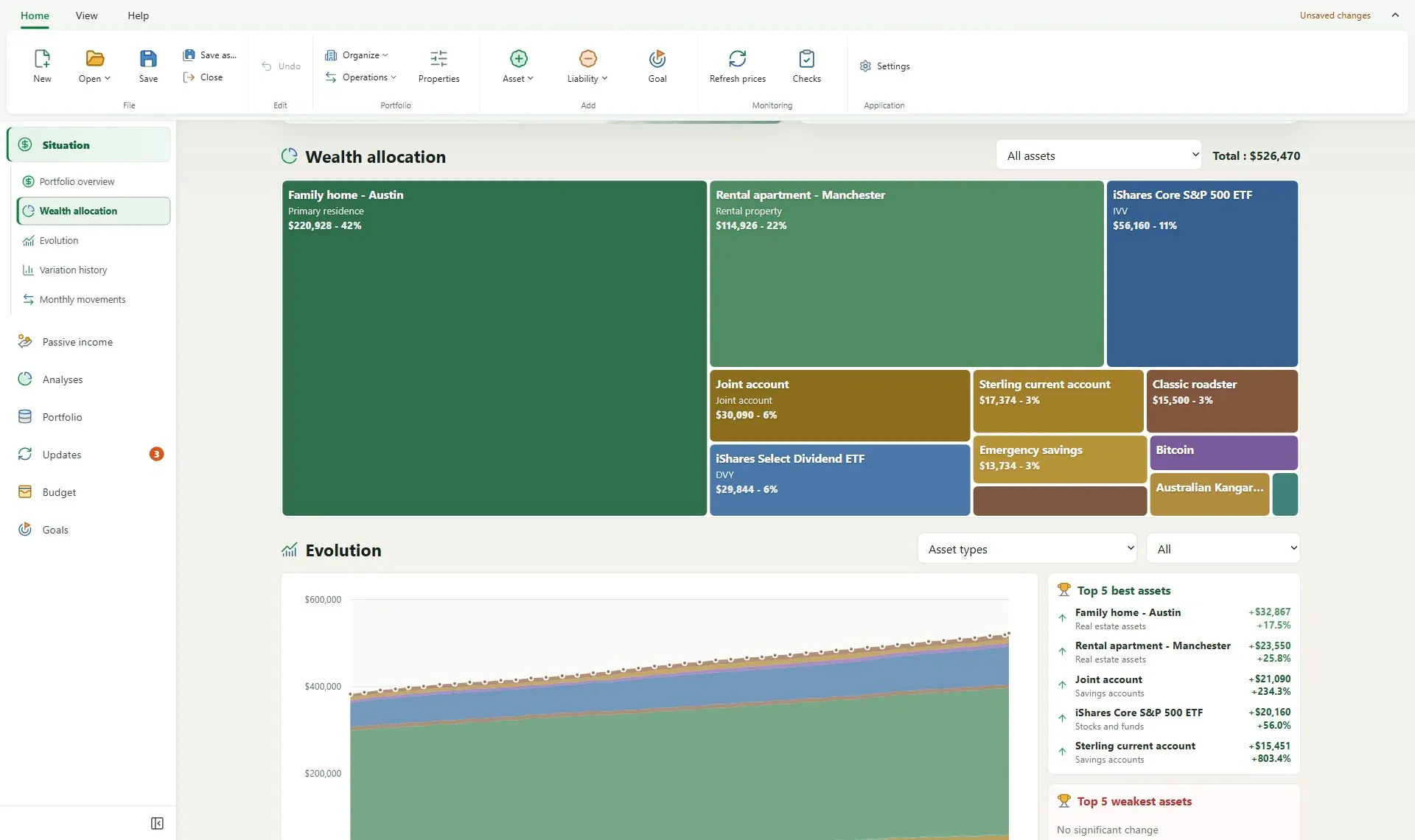The height and width of the screenshot is (840, 1415).
Task: Collapse the ribbon with chevron
Action: click(x=1395, y=15)
